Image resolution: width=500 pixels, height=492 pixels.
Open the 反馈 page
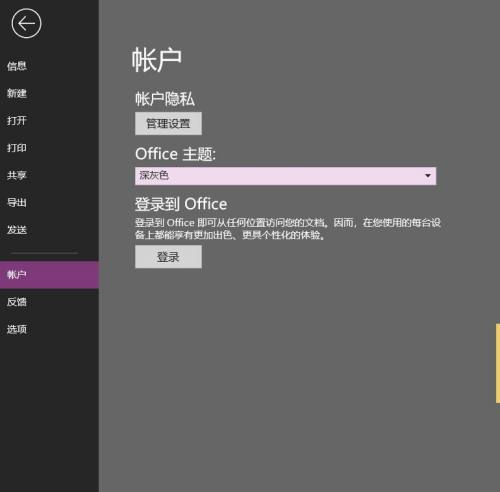click(x=17, y=302)
